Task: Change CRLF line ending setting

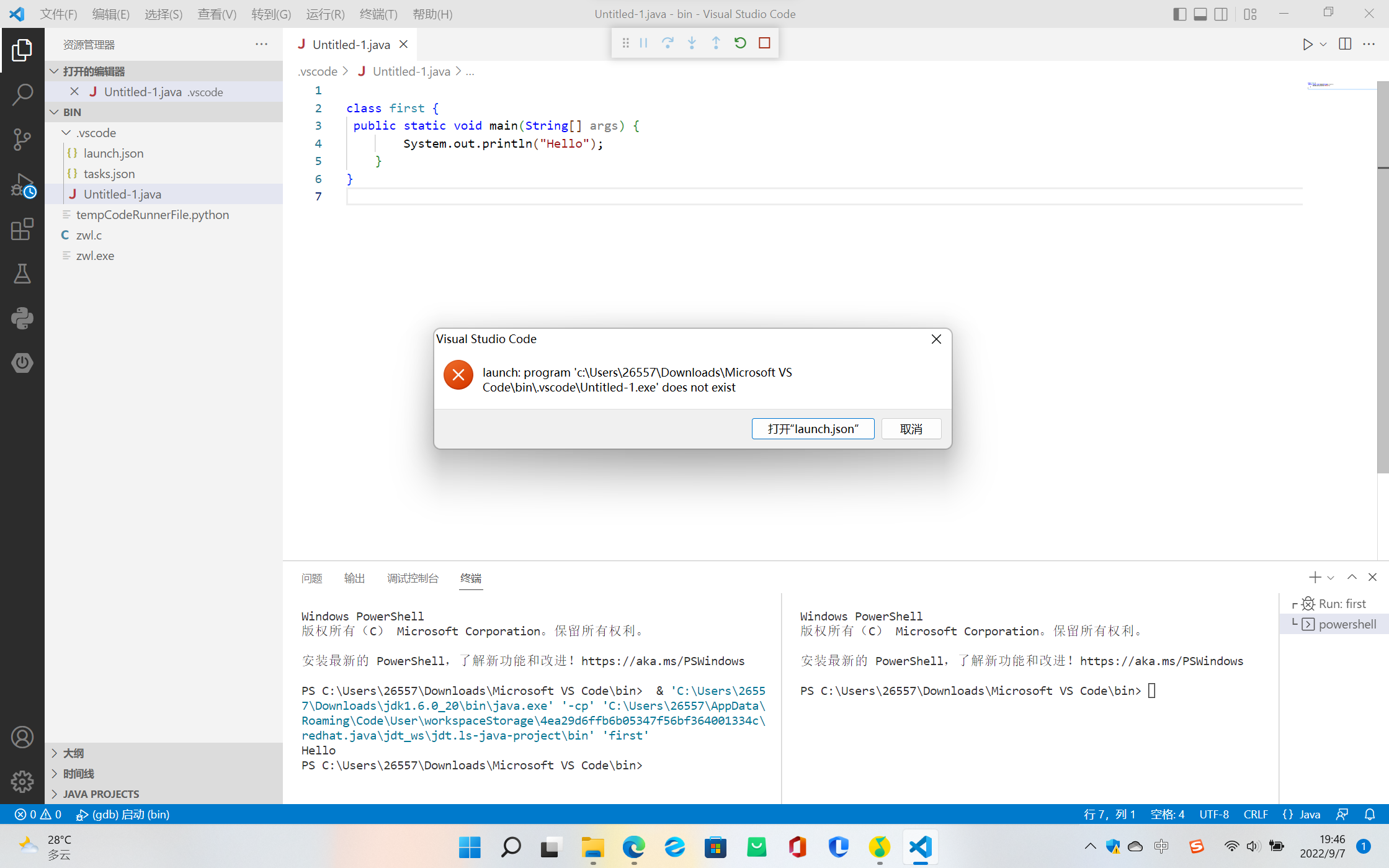Action: (1256, 814)
